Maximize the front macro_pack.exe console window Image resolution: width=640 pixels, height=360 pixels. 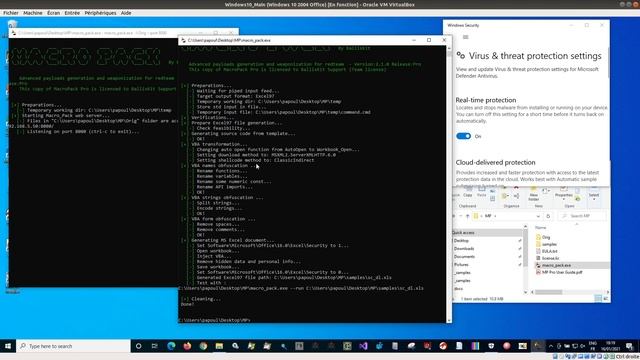[x=429, y=40]
